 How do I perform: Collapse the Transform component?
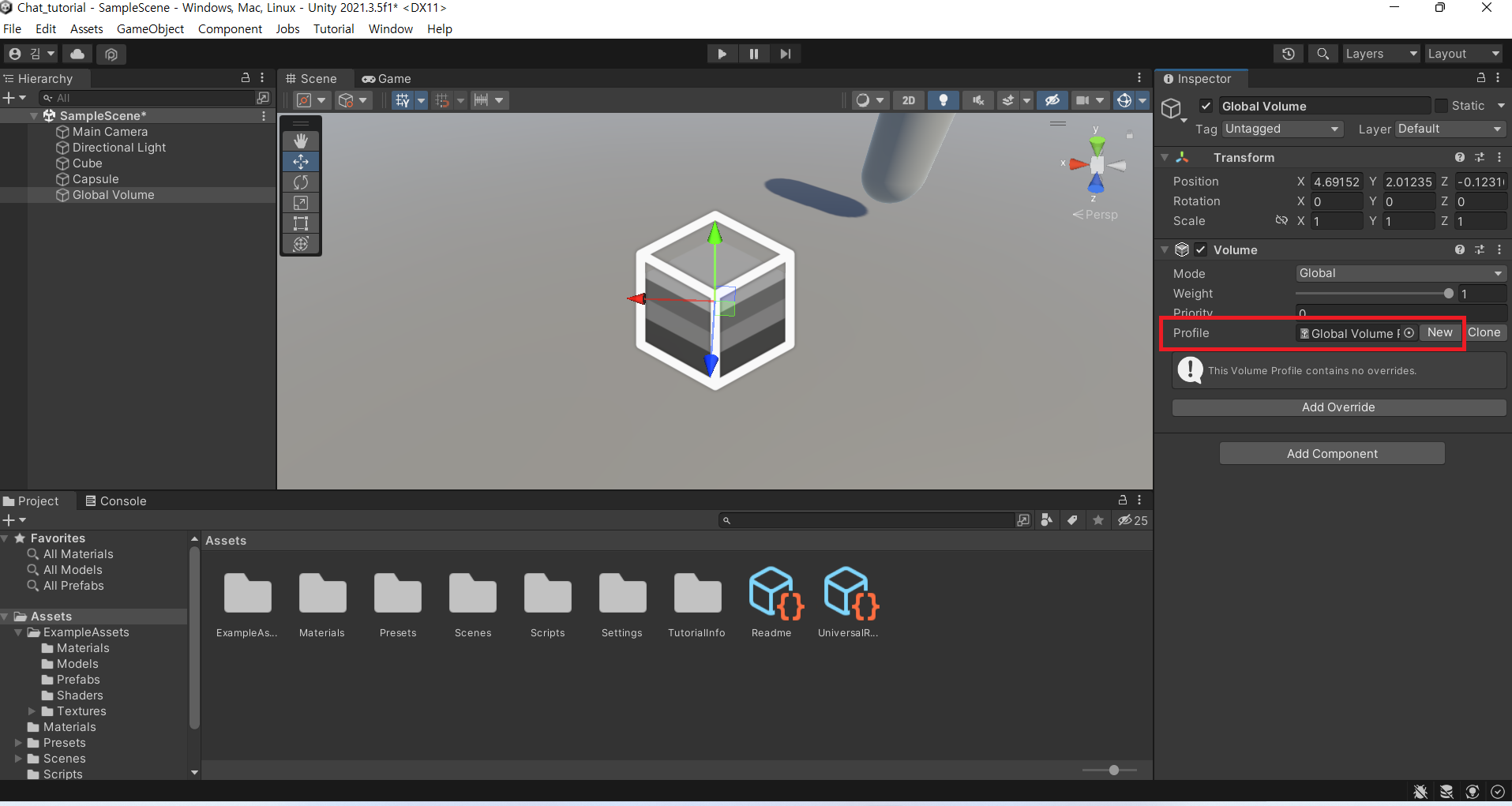(x=1165, y=157)
